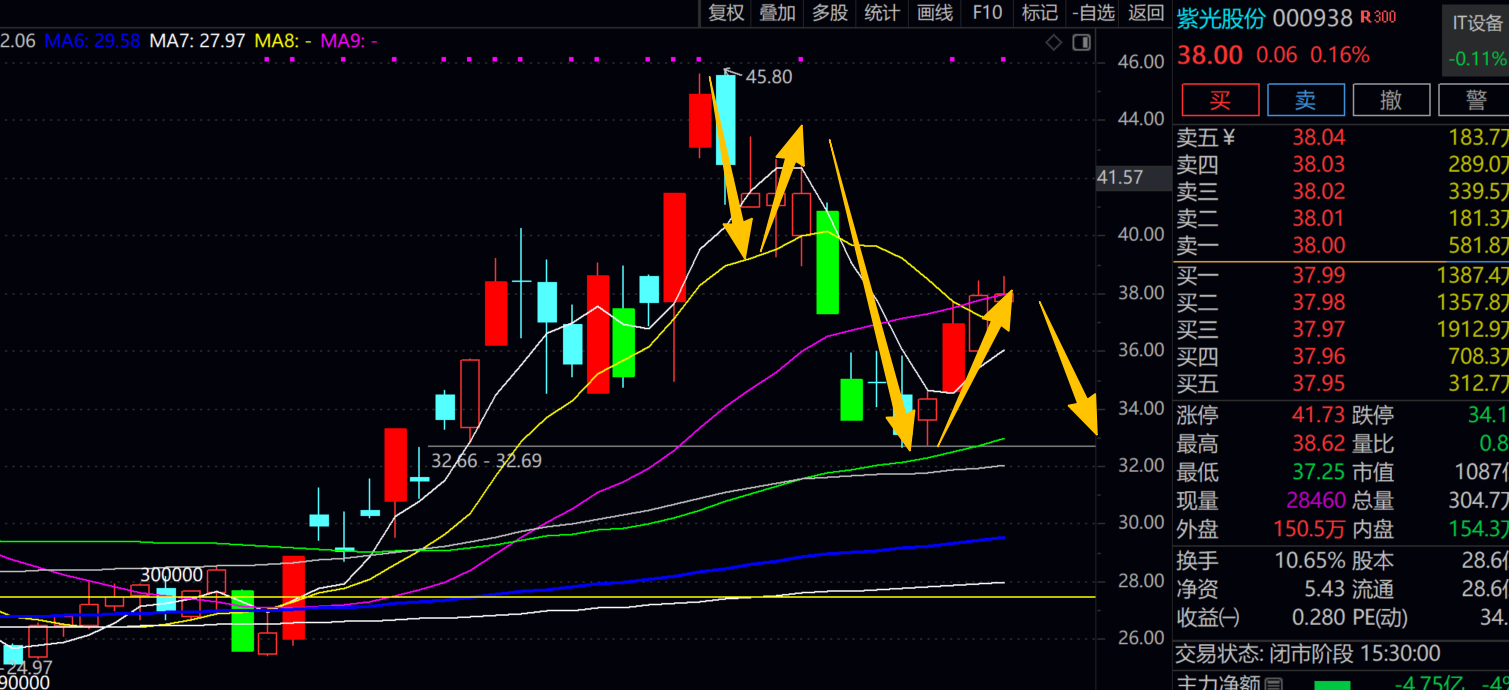Image resolution: width=1509 pixels, height=690 pixels.
Task: Open the 叠加 overlay menu
Action: click(778, 13)
